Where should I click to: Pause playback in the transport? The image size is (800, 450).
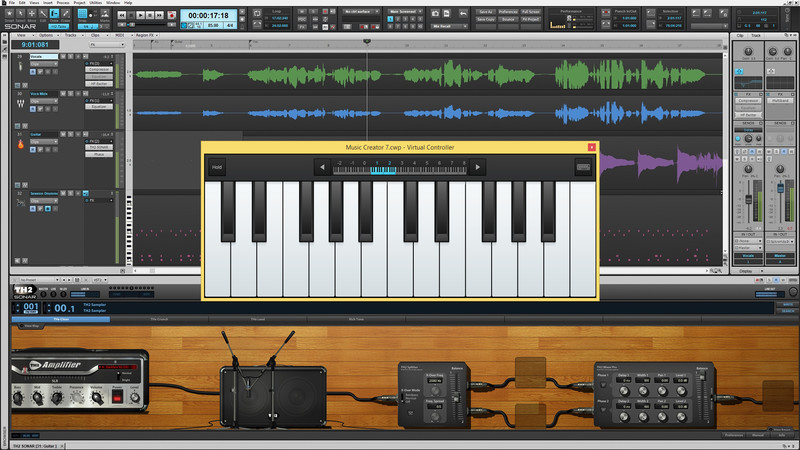pos(151,16)
